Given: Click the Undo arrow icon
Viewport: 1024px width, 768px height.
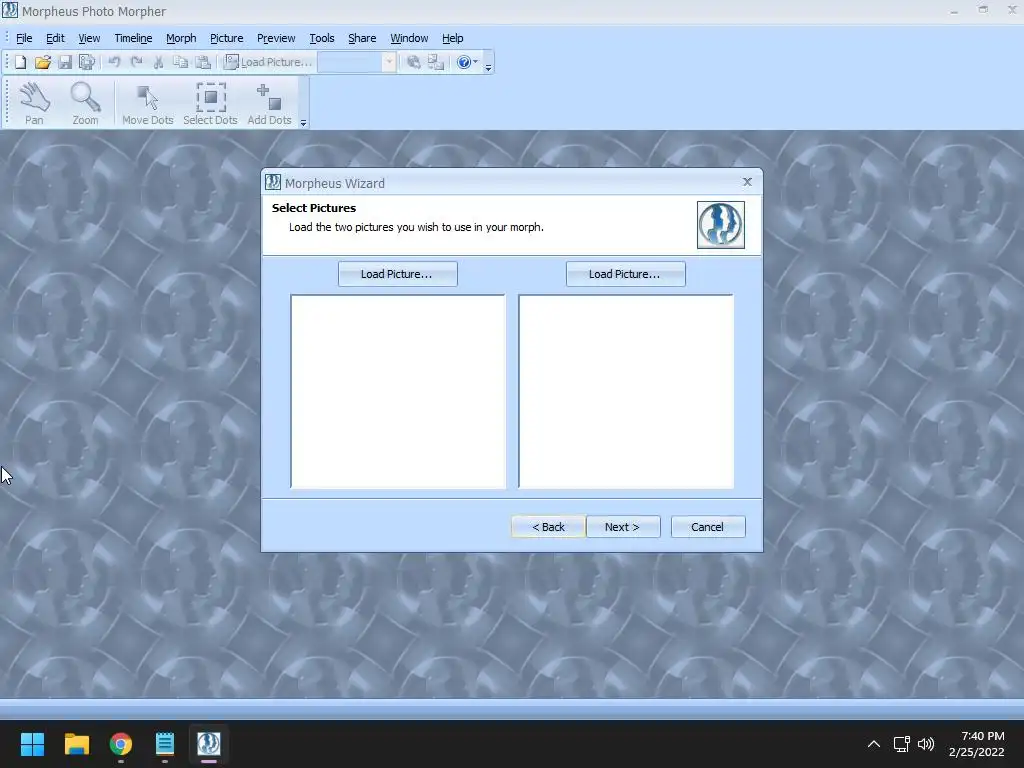Looking at the screenshot, I should click(x=114, y=62).
